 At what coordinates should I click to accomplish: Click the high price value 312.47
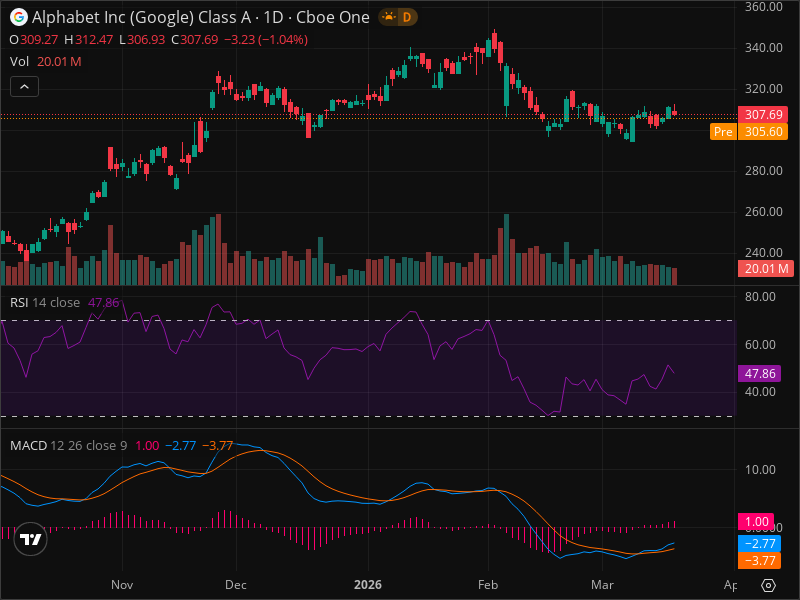click(94, 40)
